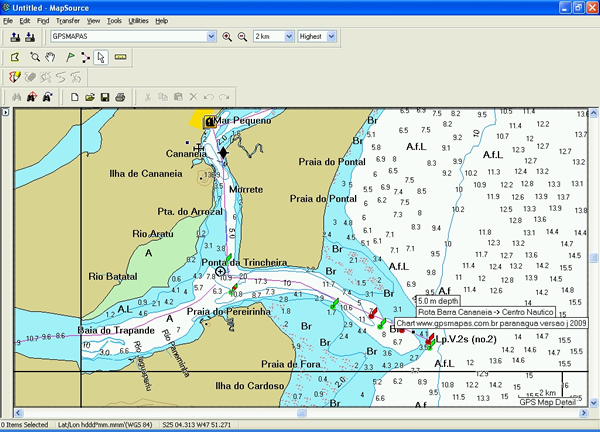Activate the Selection arrow tool

(101, 57)
